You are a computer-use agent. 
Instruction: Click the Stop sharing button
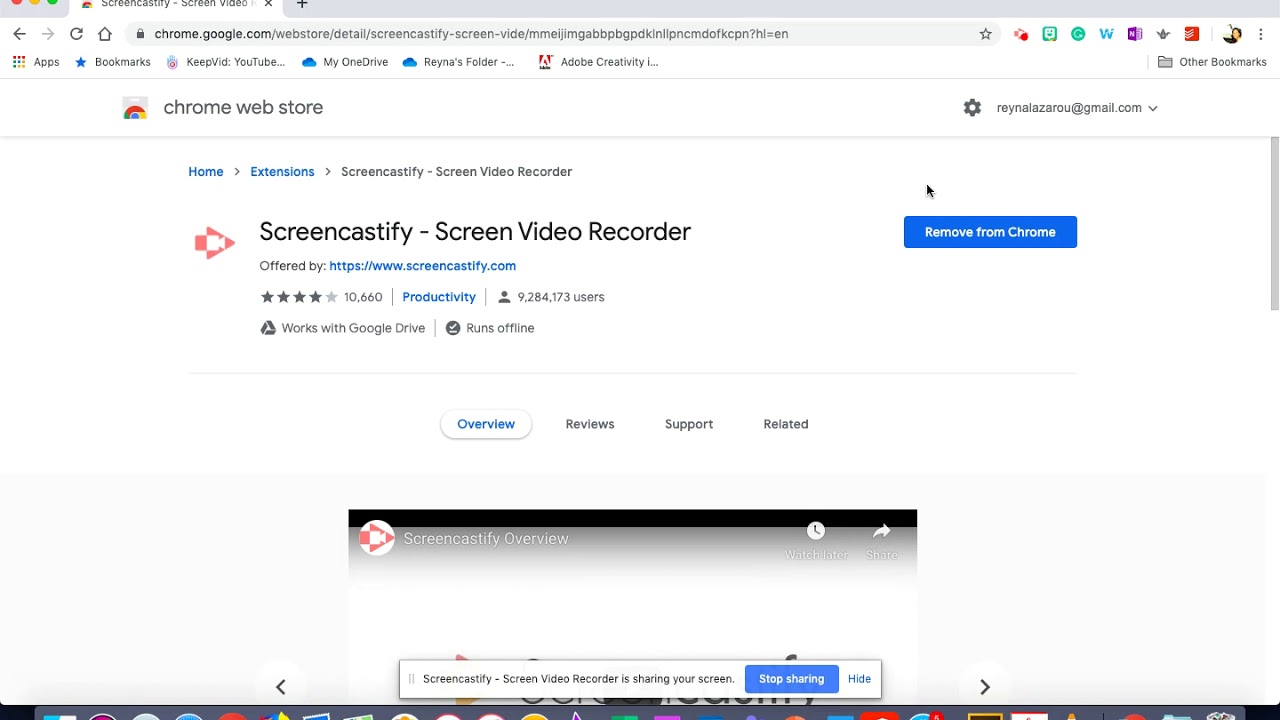pos(791,679)
